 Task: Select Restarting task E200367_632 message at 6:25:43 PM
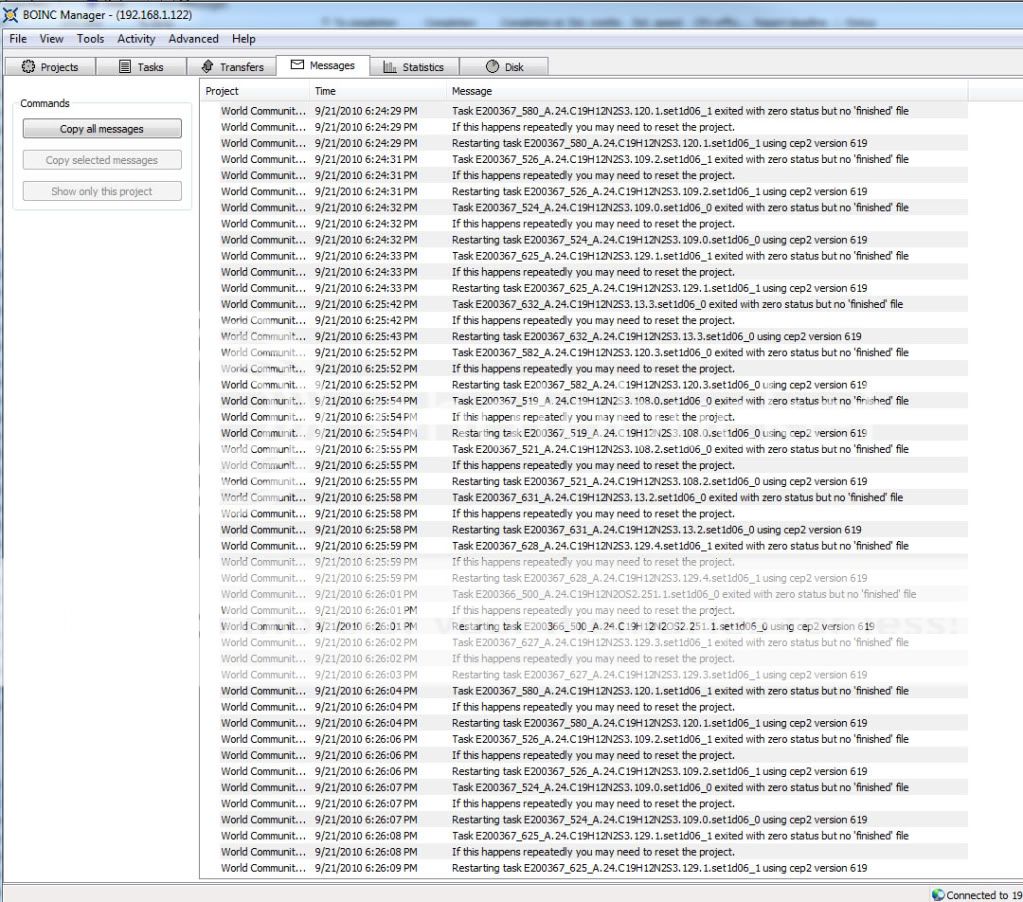[x=584, y=336]
